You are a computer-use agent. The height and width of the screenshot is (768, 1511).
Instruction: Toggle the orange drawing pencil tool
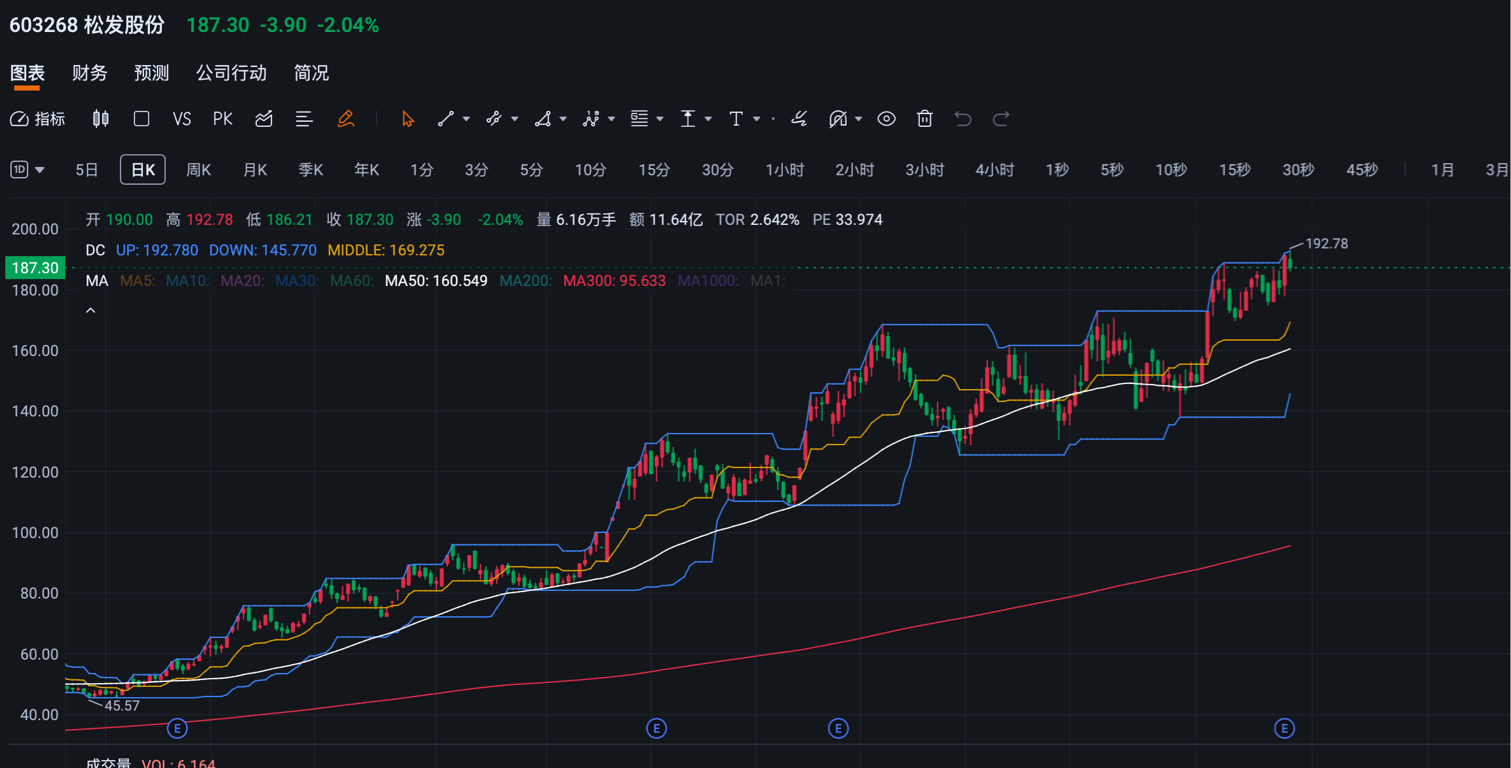346,119
